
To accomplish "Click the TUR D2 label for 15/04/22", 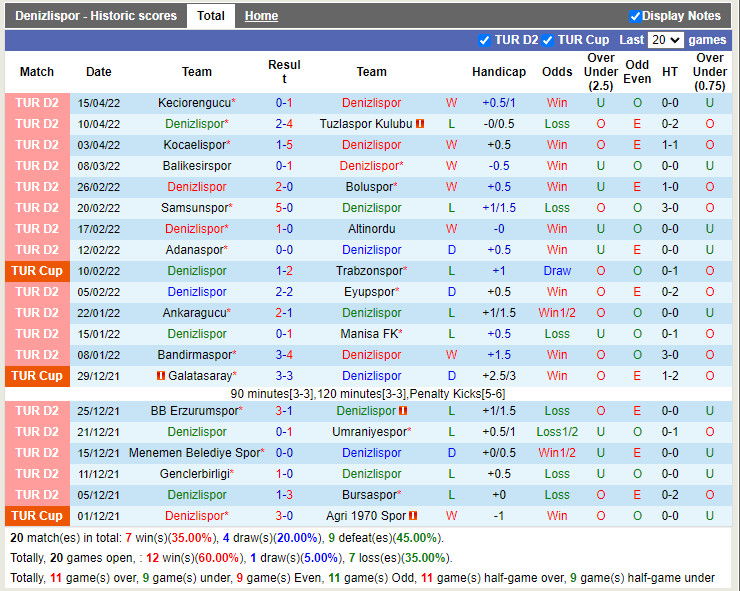I will [37, 103].
